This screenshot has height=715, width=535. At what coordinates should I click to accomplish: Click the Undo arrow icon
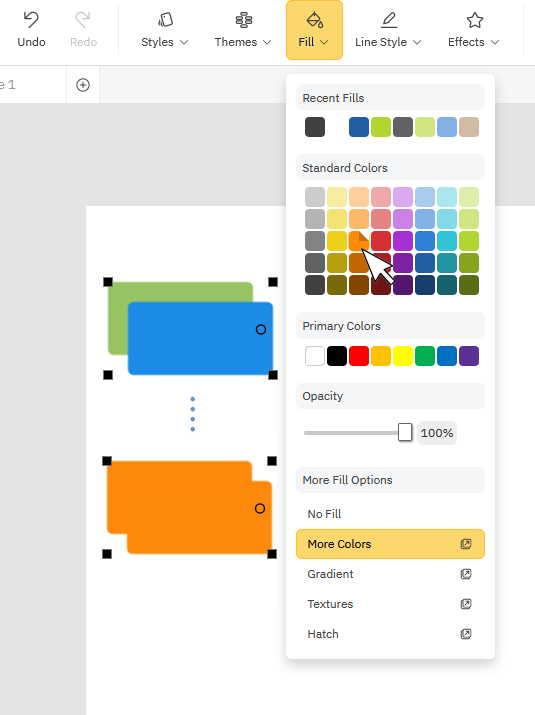pyautogui.click(x=31, y=20)
